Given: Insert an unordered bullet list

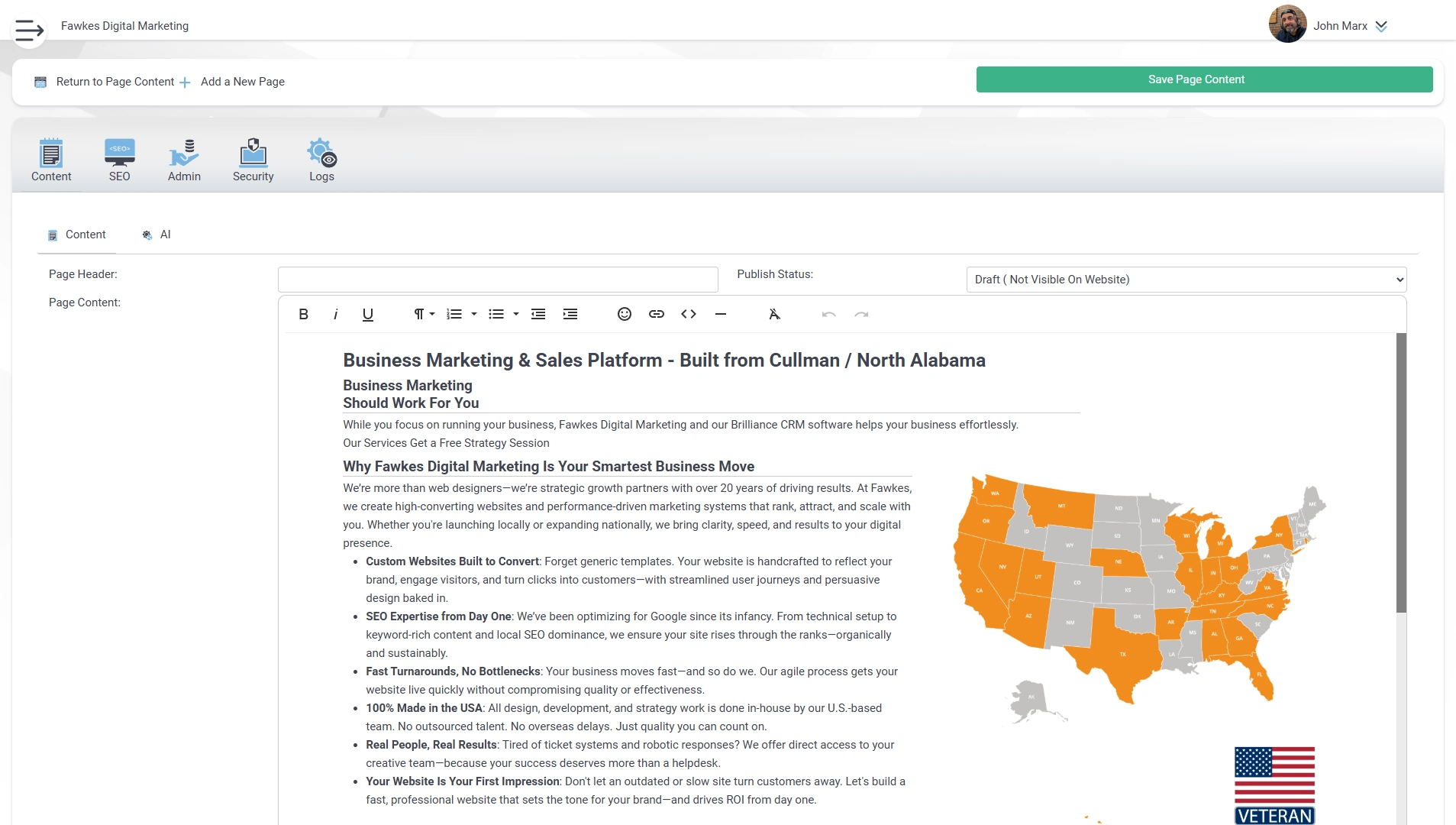Looking at the screenshot, I should [x=496, y=314].
